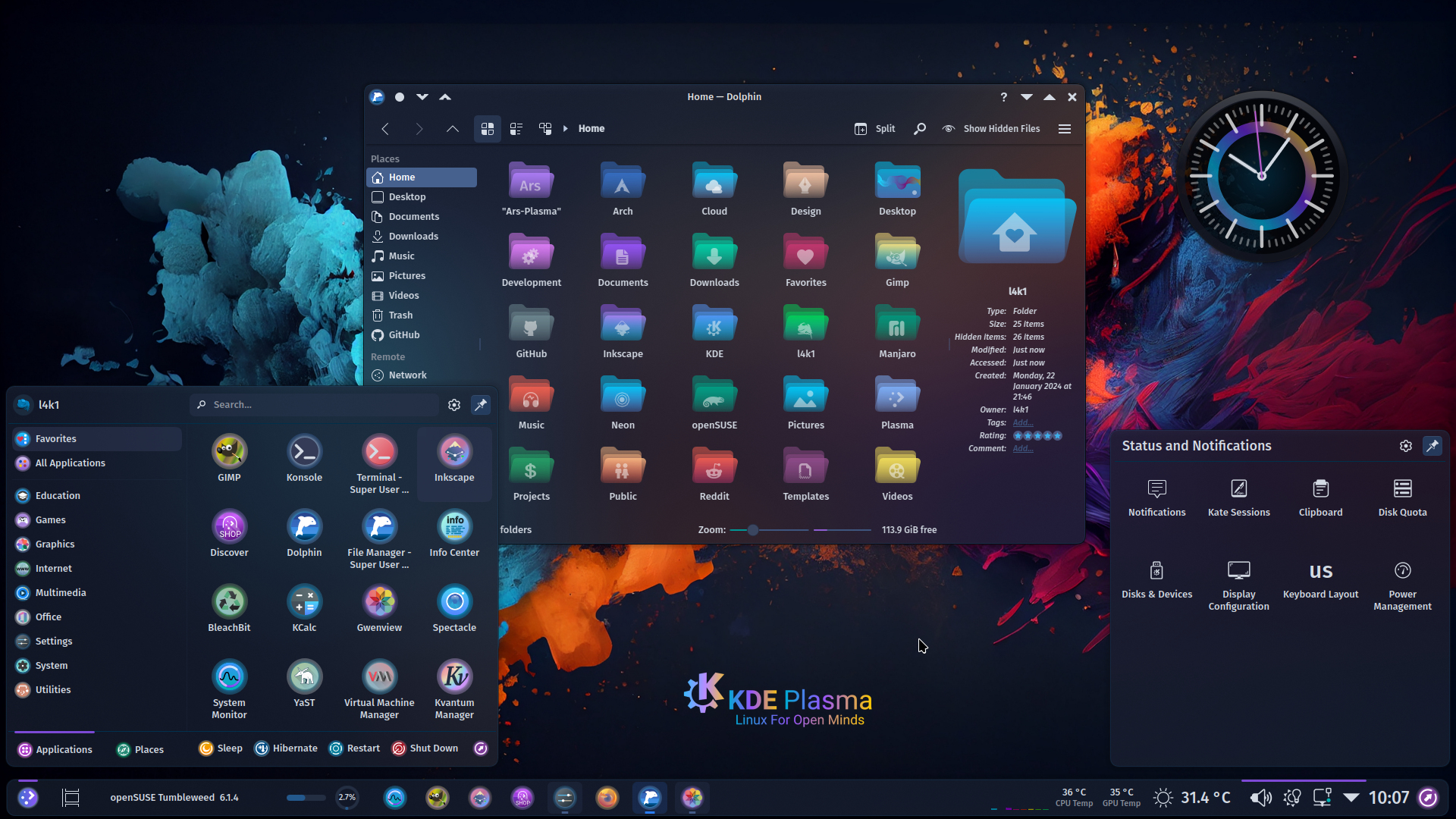The height and width of the screenshot is (819, 1456).
Task: Open the Reddit folder
Action: pos(714,467)
